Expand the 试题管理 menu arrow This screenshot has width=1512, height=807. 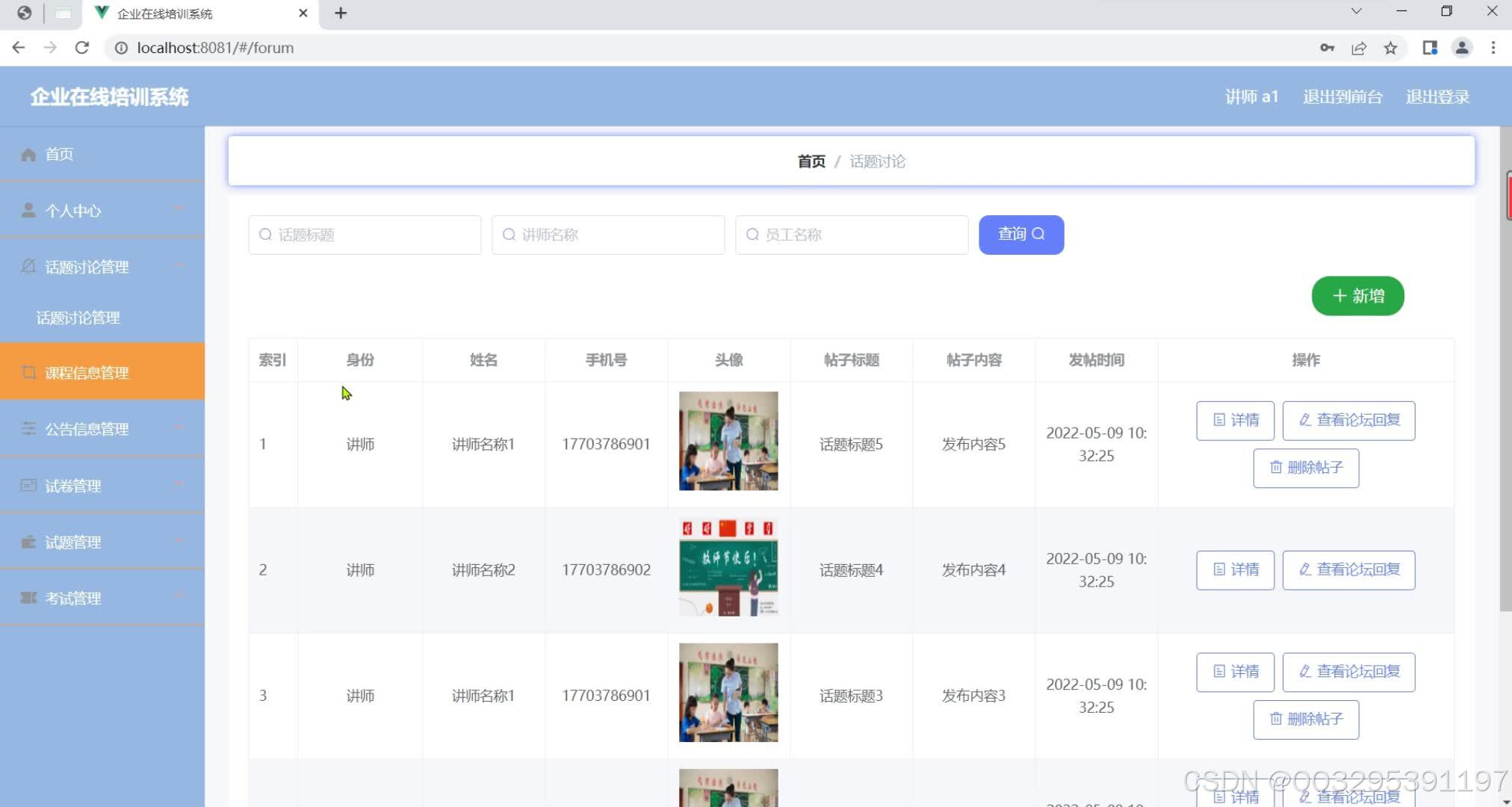click(179, 539)
